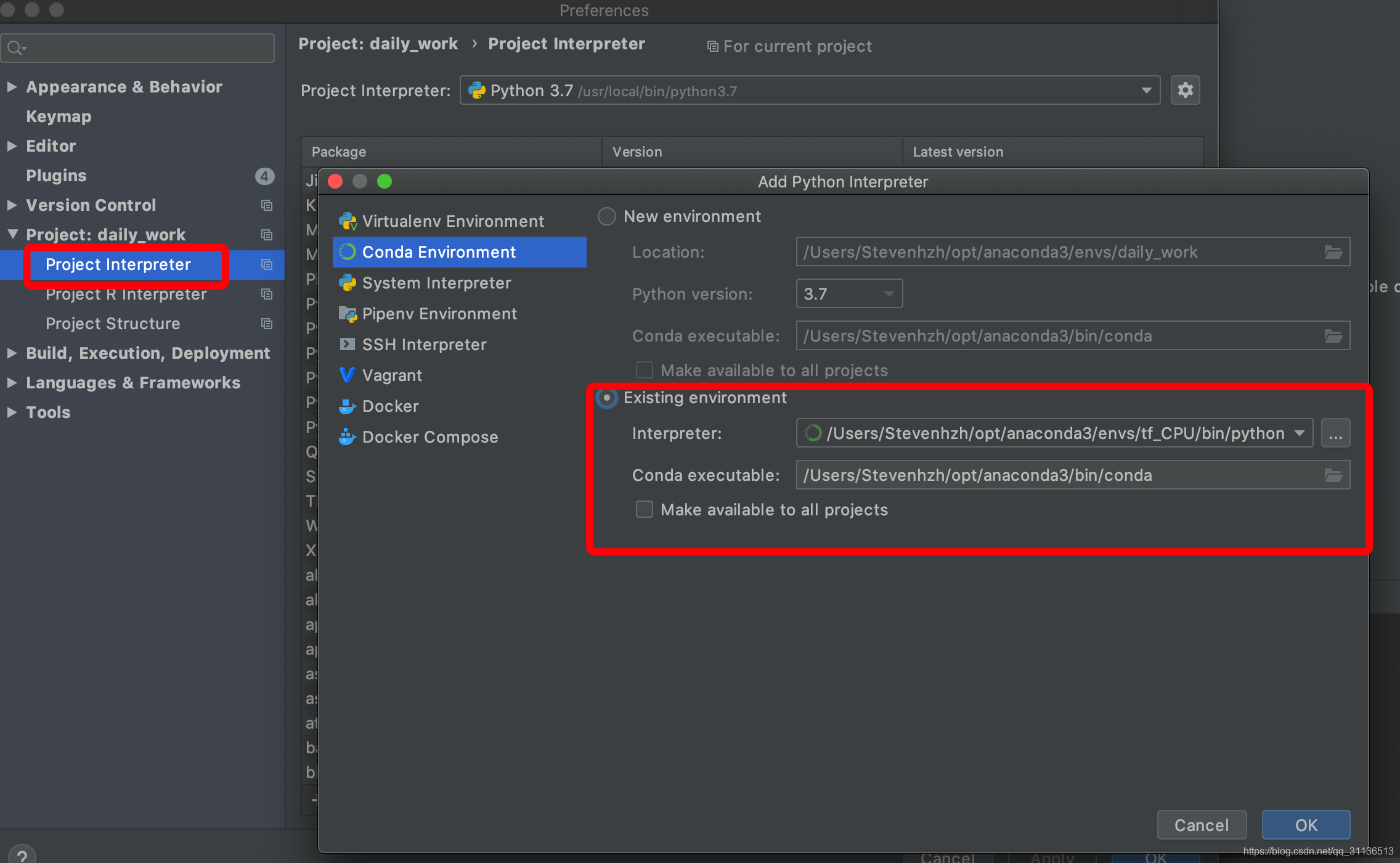Select Pipenv Environment option
The image size is (1400, 863).
pyautogui.click(x=459, y=314)
